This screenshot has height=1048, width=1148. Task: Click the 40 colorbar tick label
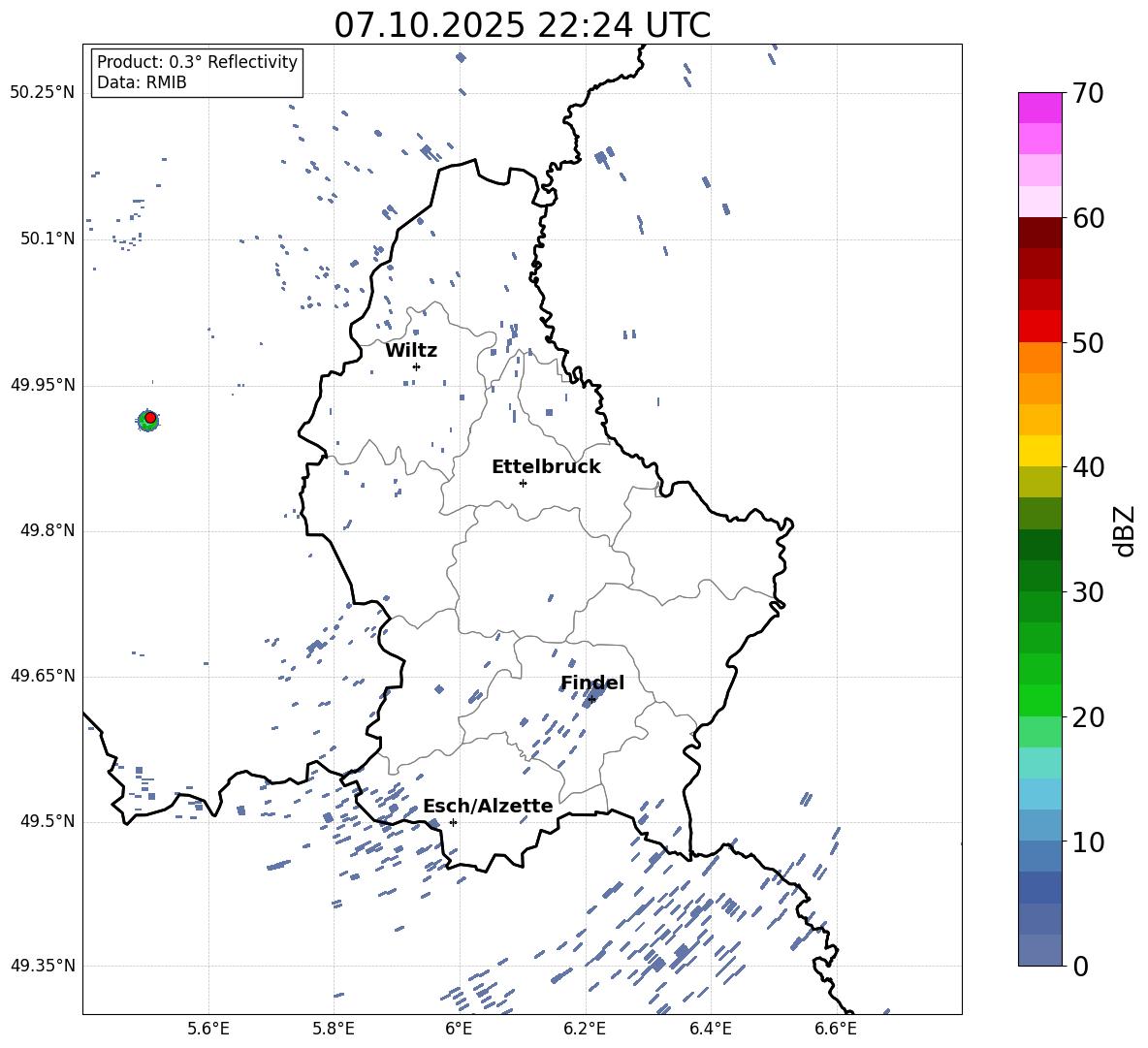[1088, 467]
